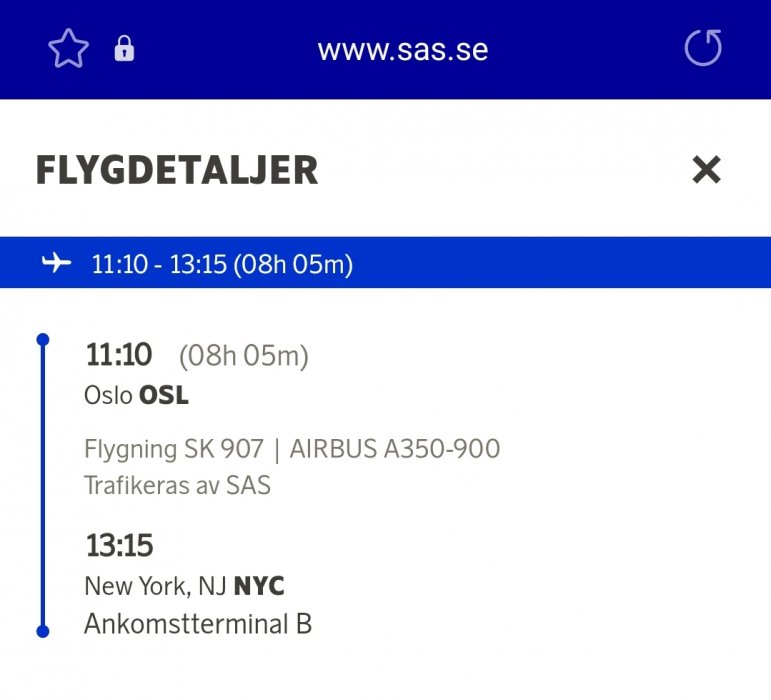Click the padlock security icon
Viewport: 771px width, 700px height.
(124, 49)
